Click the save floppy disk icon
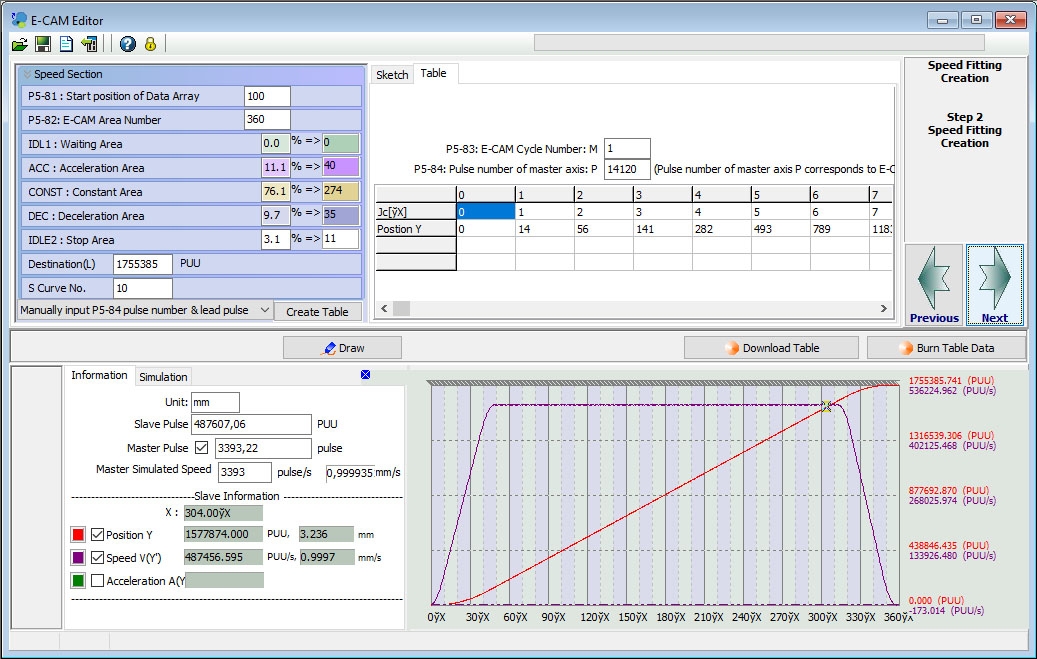The width and height of the screenshot is (1037, 659). pyautogui.click(x=43, y=44)
